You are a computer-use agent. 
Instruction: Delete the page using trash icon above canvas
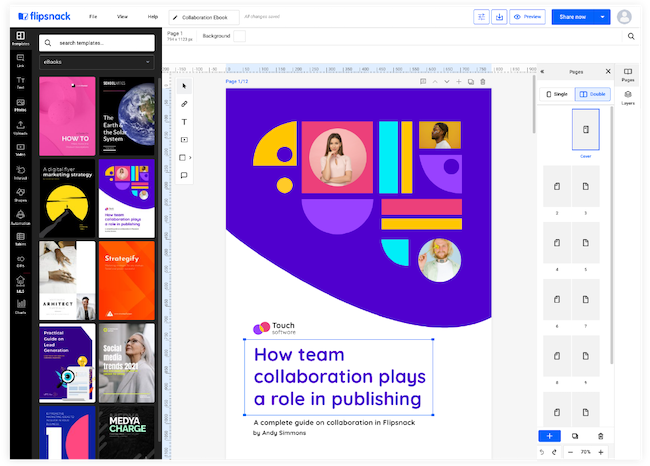pyautogui.click(x=483, y=81)
